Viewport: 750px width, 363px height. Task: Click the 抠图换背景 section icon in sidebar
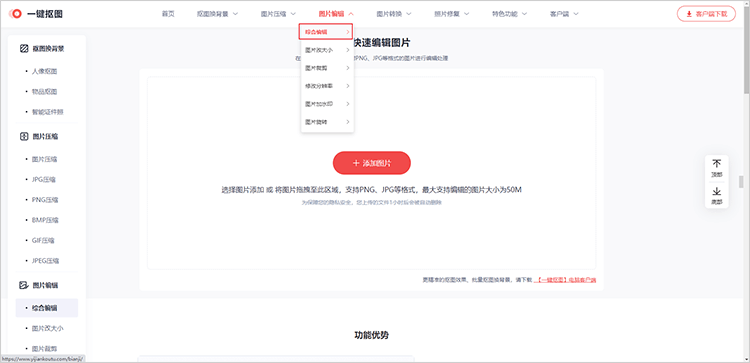[23, 48]
